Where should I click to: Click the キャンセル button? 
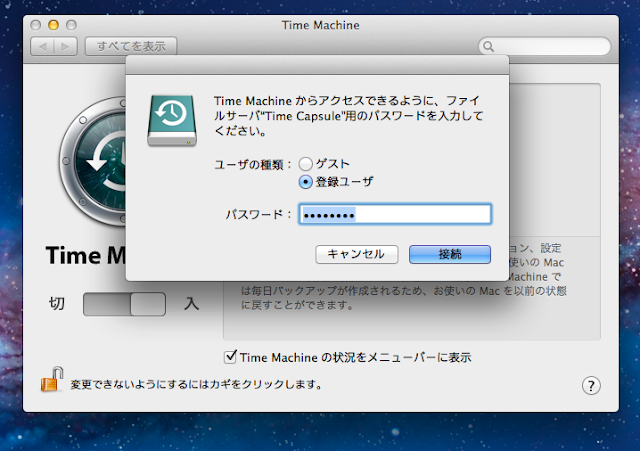pyautogui.click(x=356, y=254)
